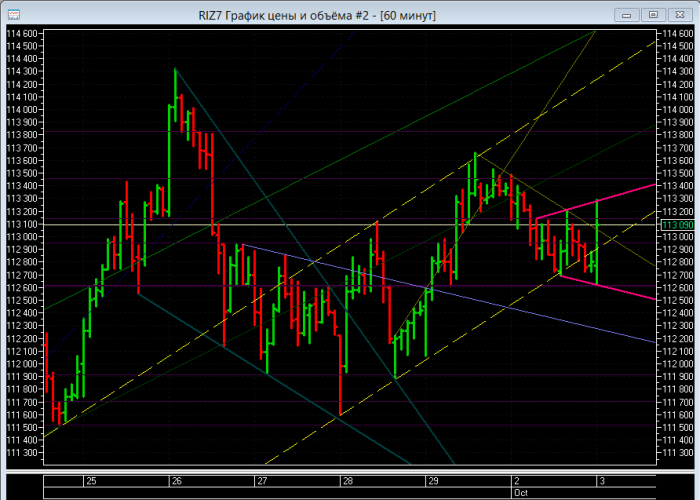Click 113 400 on the left price scale
700x500 pixels.
coord(22,186)
